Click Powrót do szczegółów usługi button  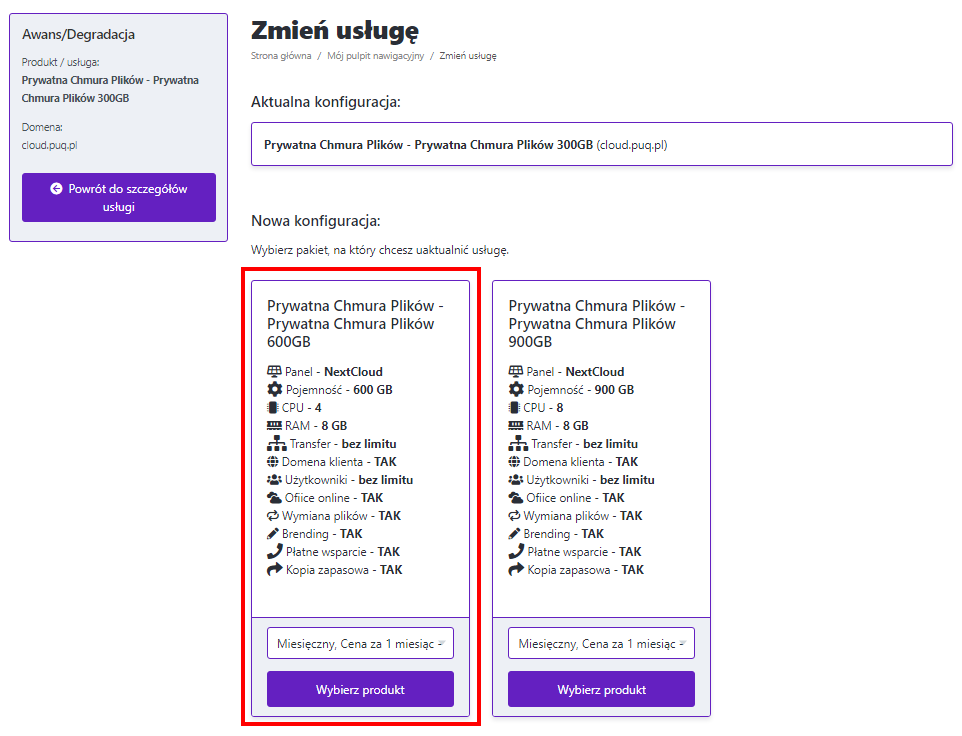coord(119,198)
